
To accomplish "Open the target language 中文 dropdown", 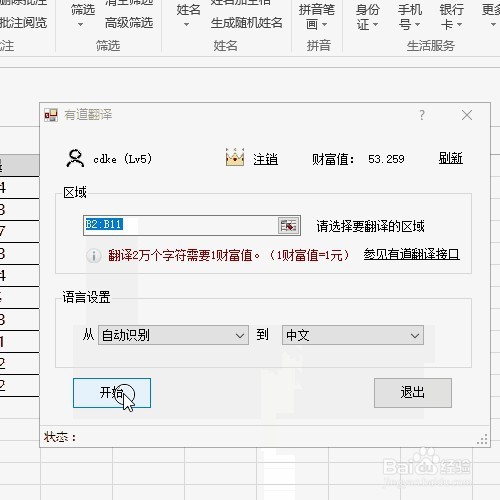I will [x=353, y=335].
